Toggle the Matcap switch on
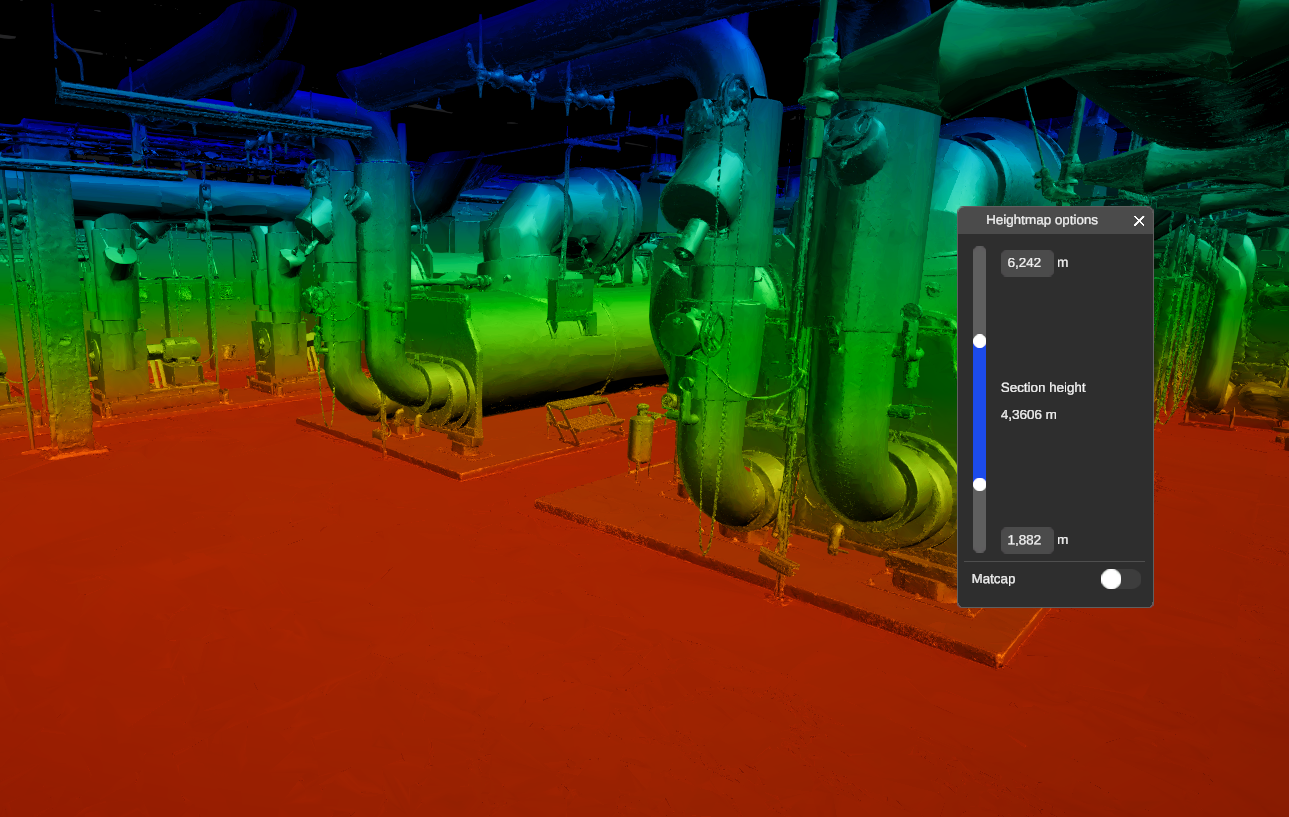Image resolution: width=1289 pixels, height=817 pixels. [1119, 579]
